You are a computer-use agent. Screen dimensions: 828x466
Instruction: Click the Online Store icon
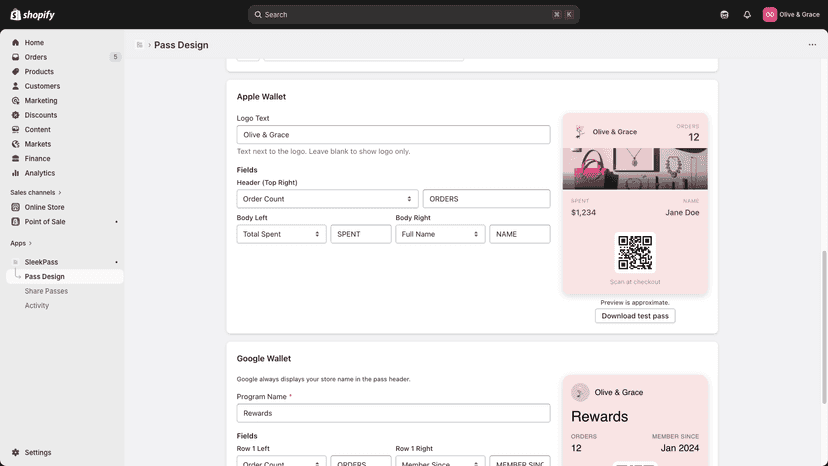pos(15,207)
